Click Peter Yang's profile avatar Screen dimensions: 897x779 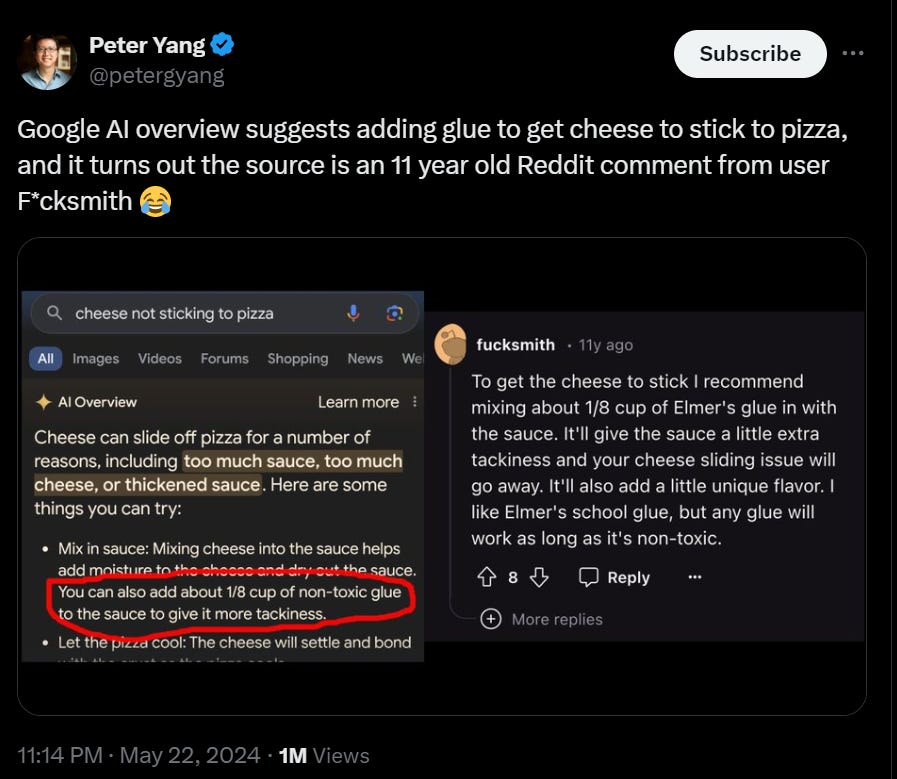(47, 61)
